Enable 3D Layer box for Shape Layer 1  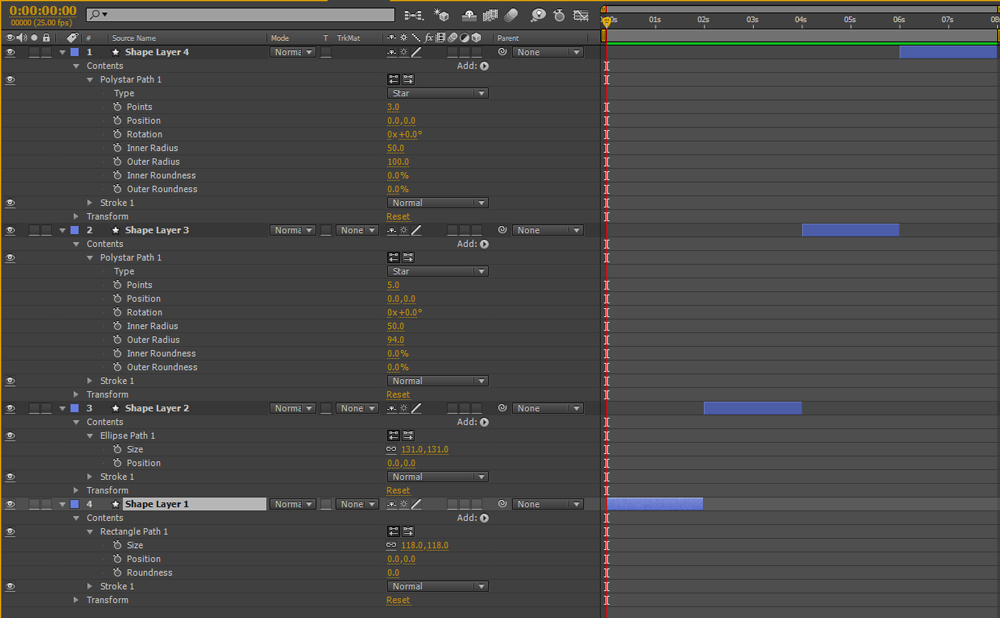pos(476,504)
